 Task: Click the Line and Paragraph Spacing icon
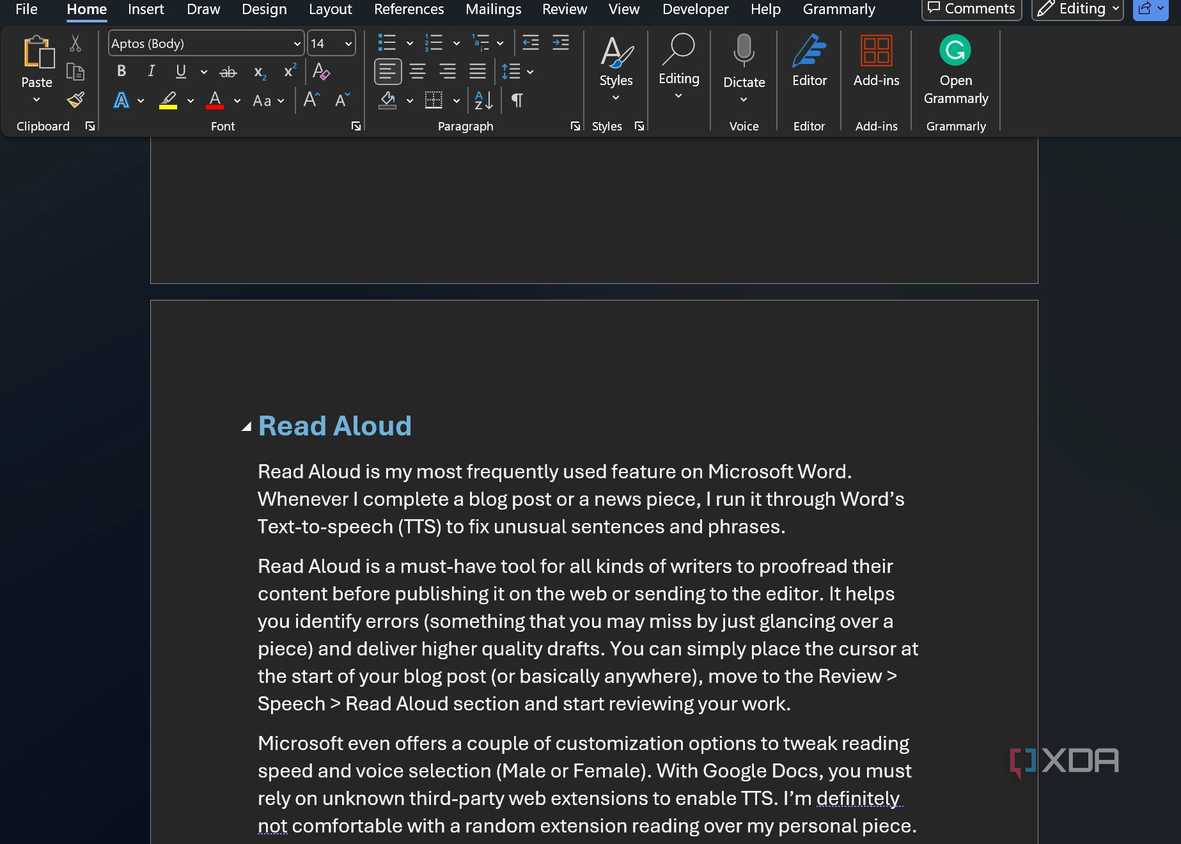(x=511, y=72)
